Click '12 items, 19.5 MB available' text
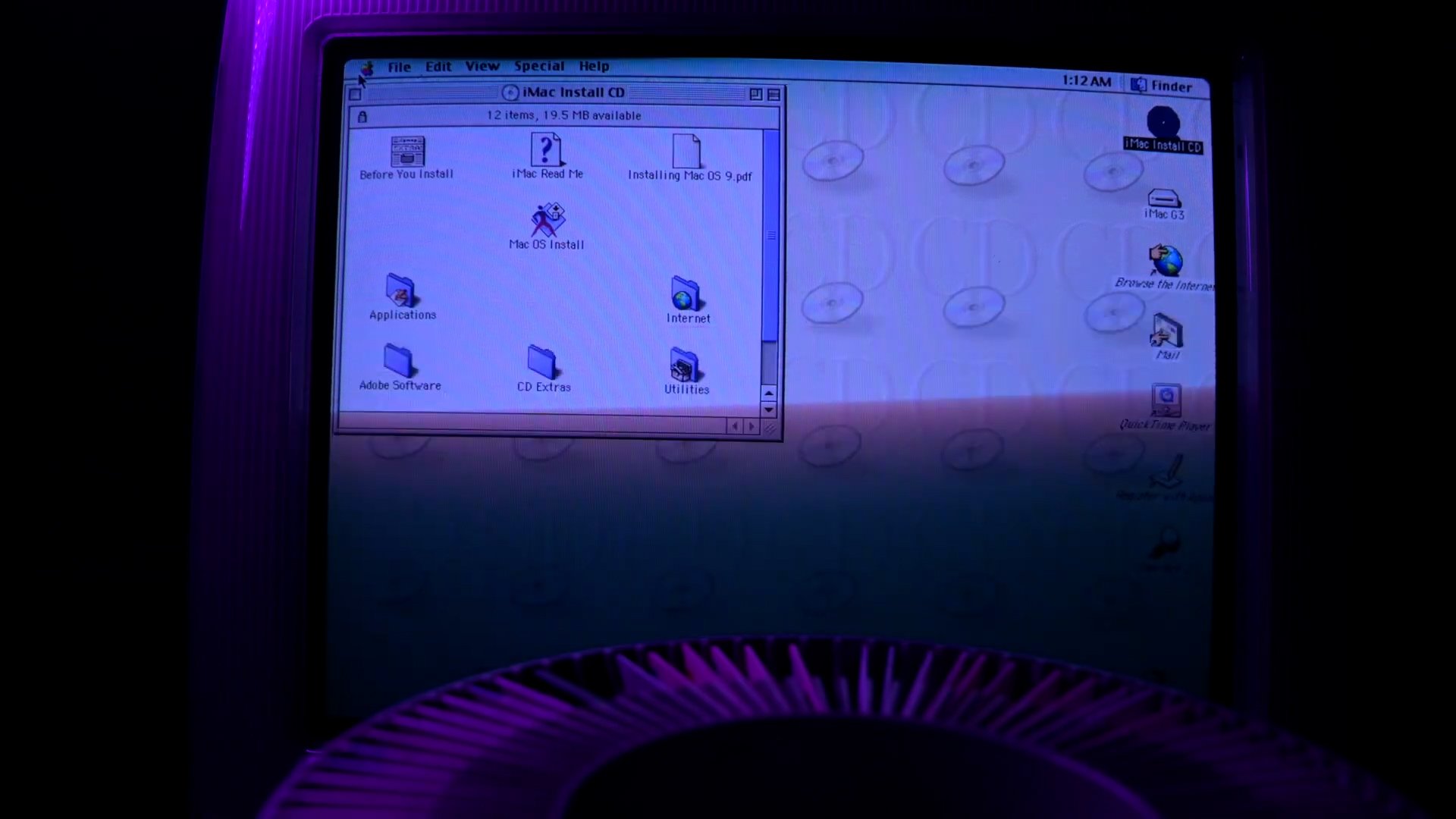This screenshot has width=1456, height=819. click(x=563, y=115)
